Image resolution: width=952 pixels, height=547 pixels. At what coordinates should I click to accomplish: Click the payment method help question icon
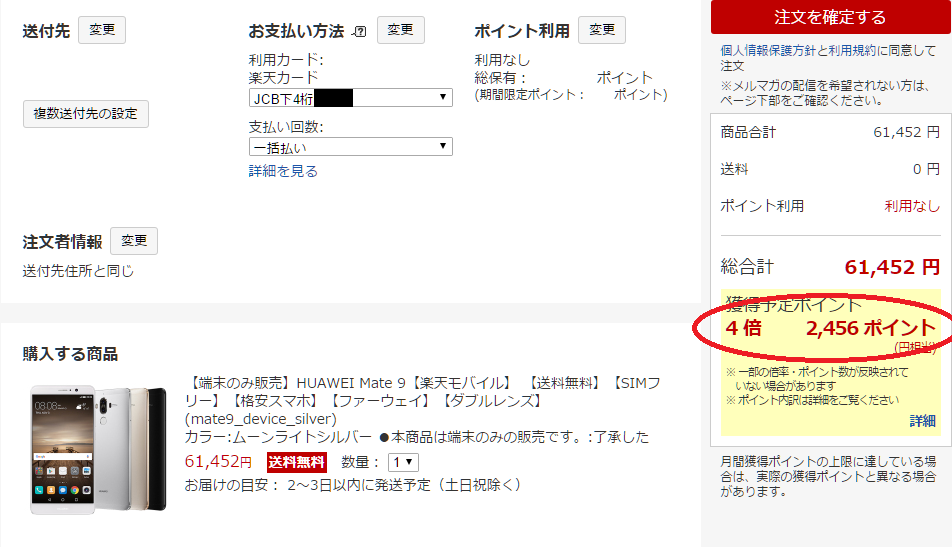(360, 32)
